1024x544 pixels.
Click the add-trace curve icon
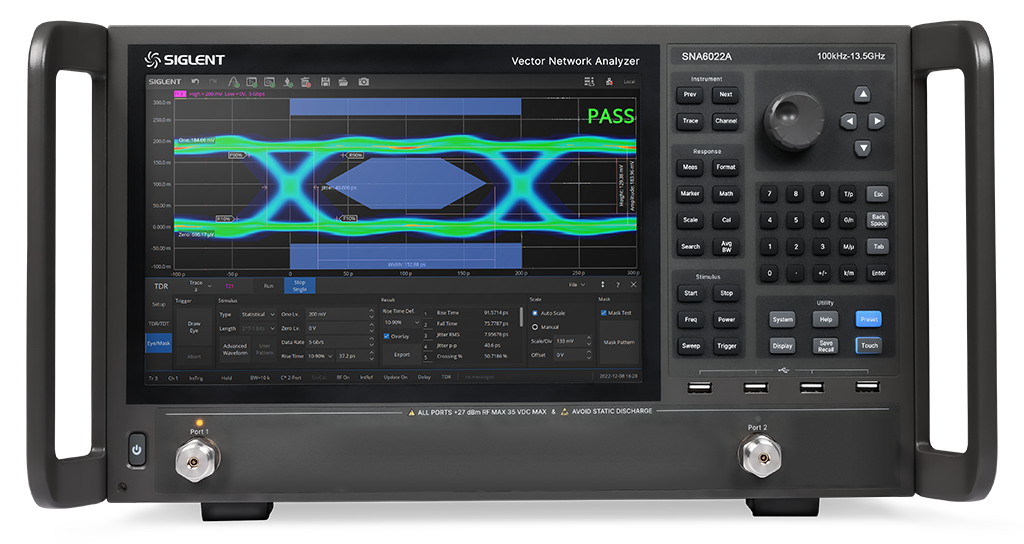[233, 82]
